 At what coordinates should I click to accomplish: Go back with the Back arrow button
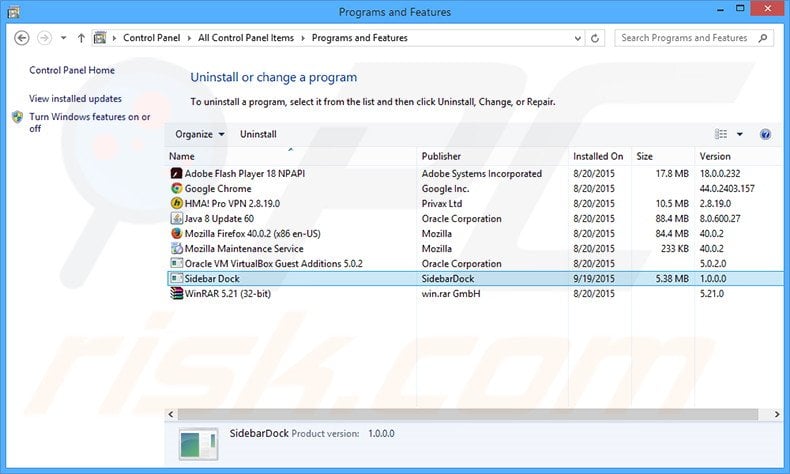click(21, 38)
